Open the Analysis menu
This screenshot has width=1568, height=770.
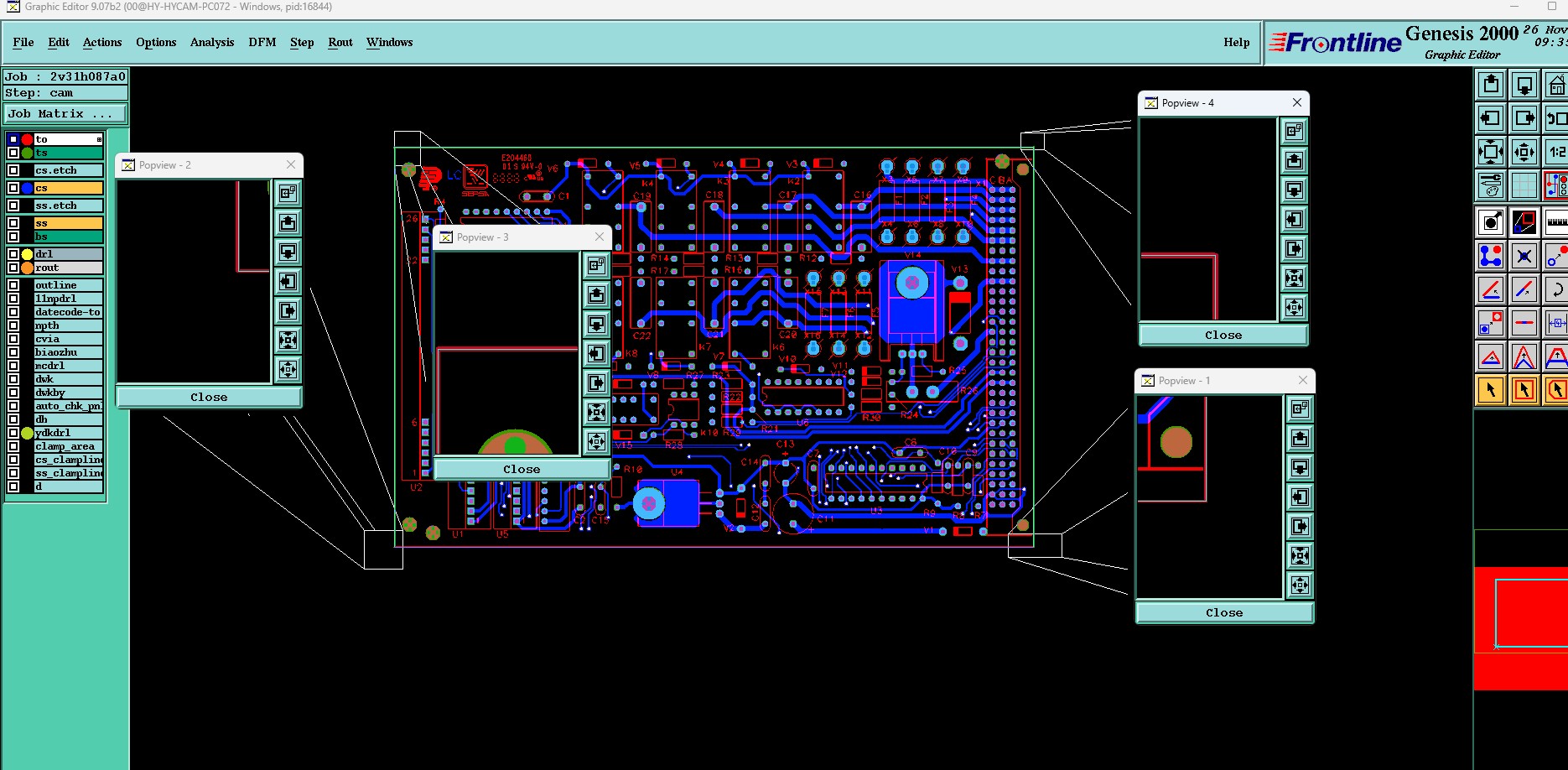212,42
